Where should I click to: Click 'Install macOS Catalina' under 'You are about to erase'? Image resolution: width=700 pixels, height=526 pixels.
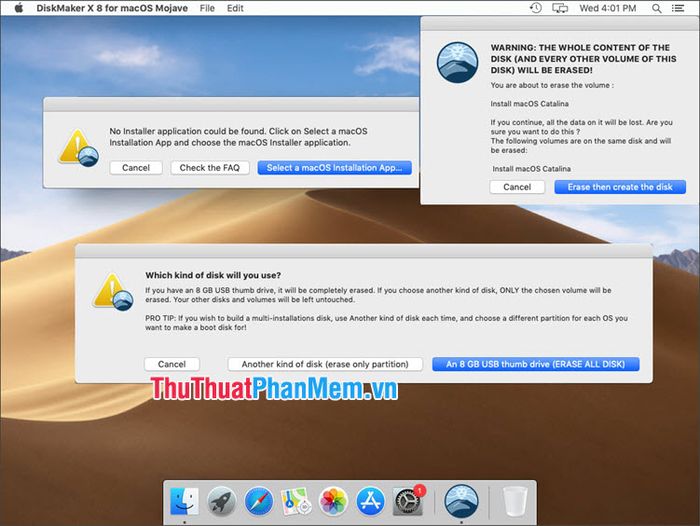529,104
